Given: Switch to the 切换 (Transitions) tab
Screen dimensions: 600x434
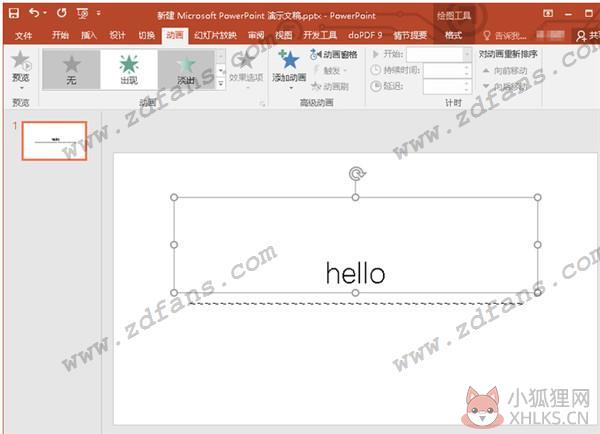Looking at the screenshot, I should tap(146, 35).
